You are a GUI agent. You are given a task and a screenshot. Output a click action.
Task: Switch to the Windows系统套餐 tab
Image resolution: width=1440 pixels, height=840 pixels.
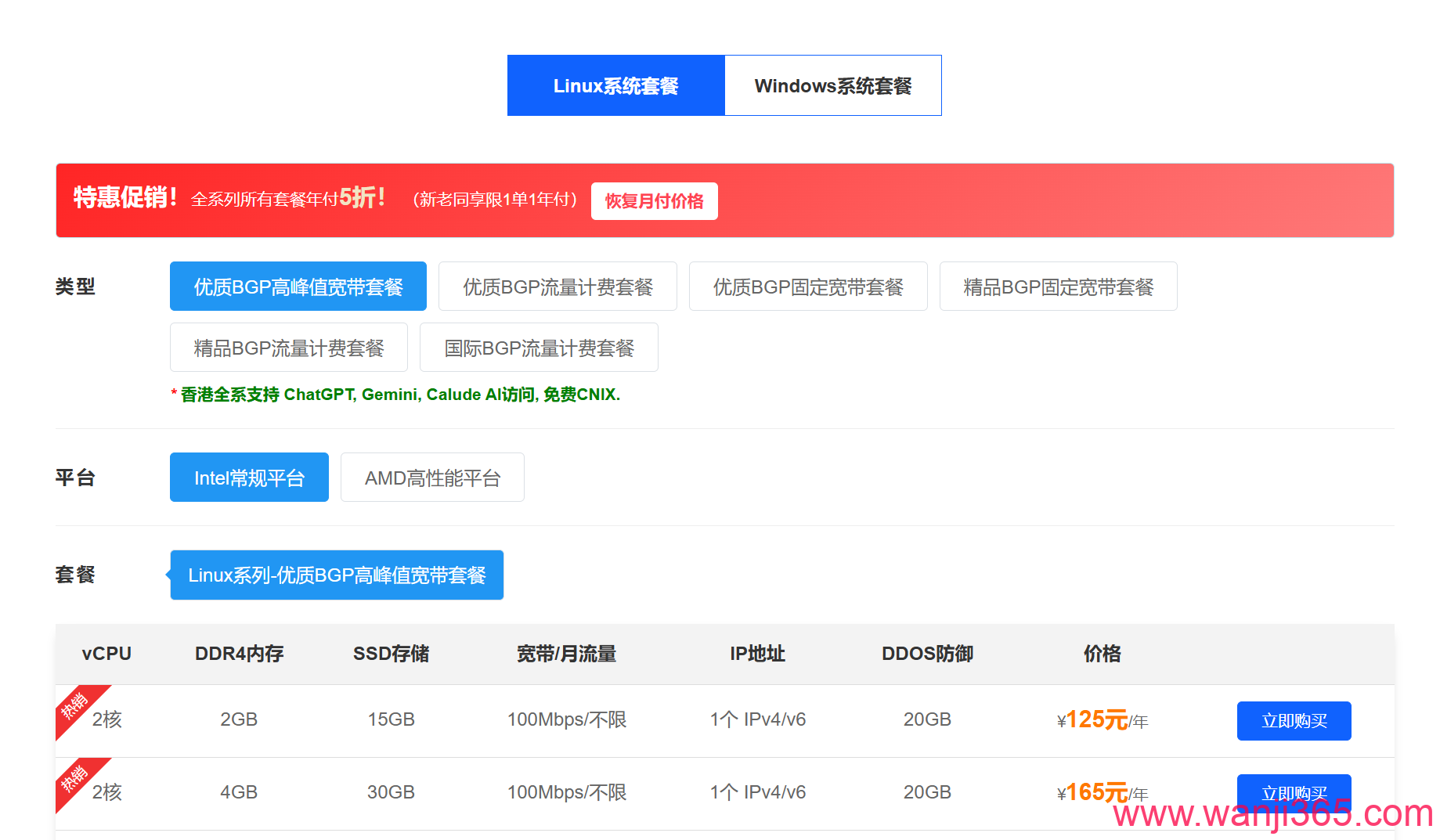832,85
